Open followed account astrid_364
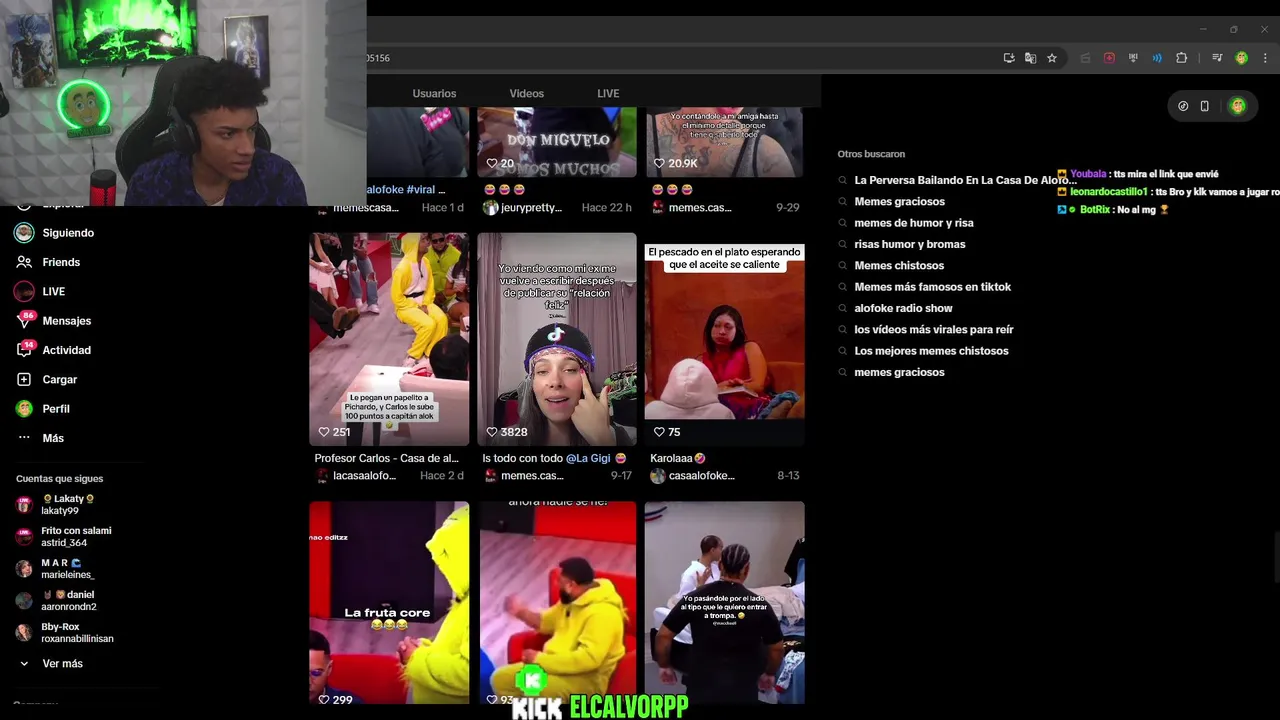This screenshot has height=720, width=1280. coord(64,537)
